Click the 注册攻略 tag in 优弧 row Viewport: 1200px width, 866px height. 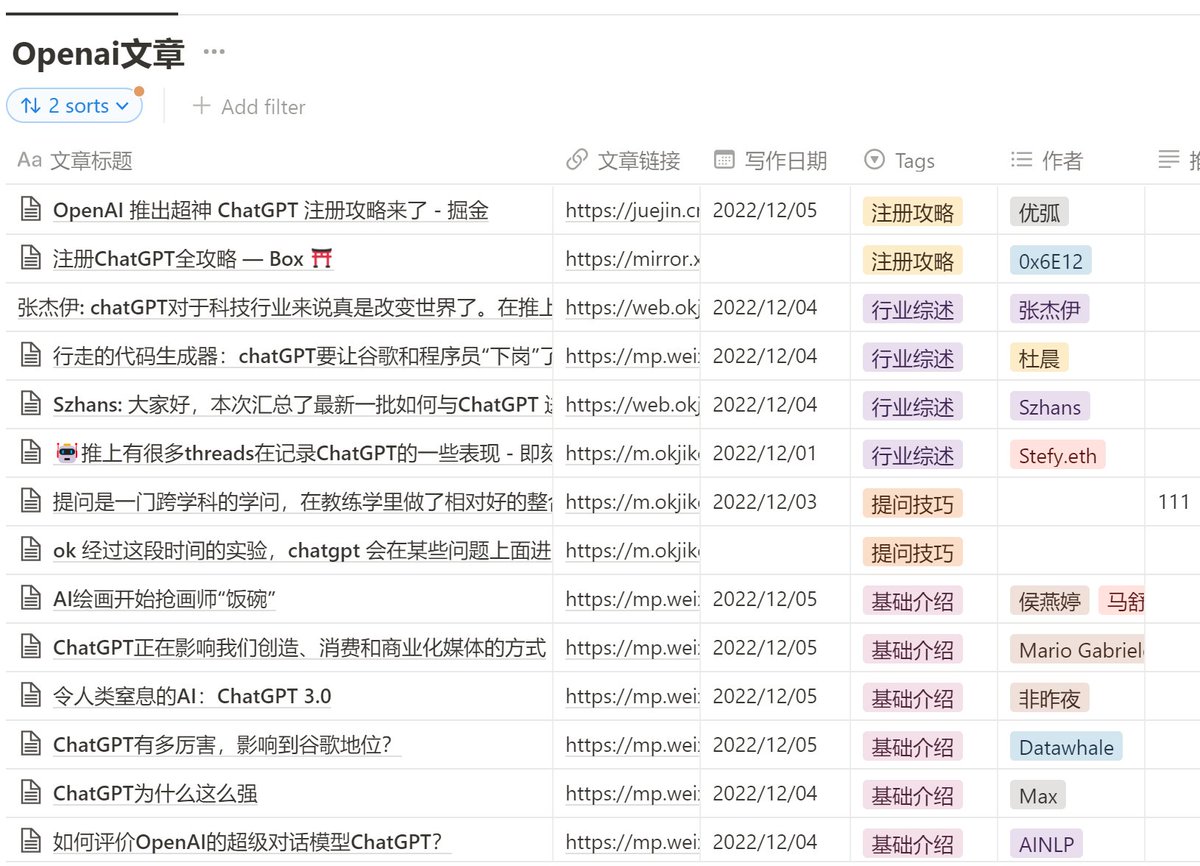point(912,212)
